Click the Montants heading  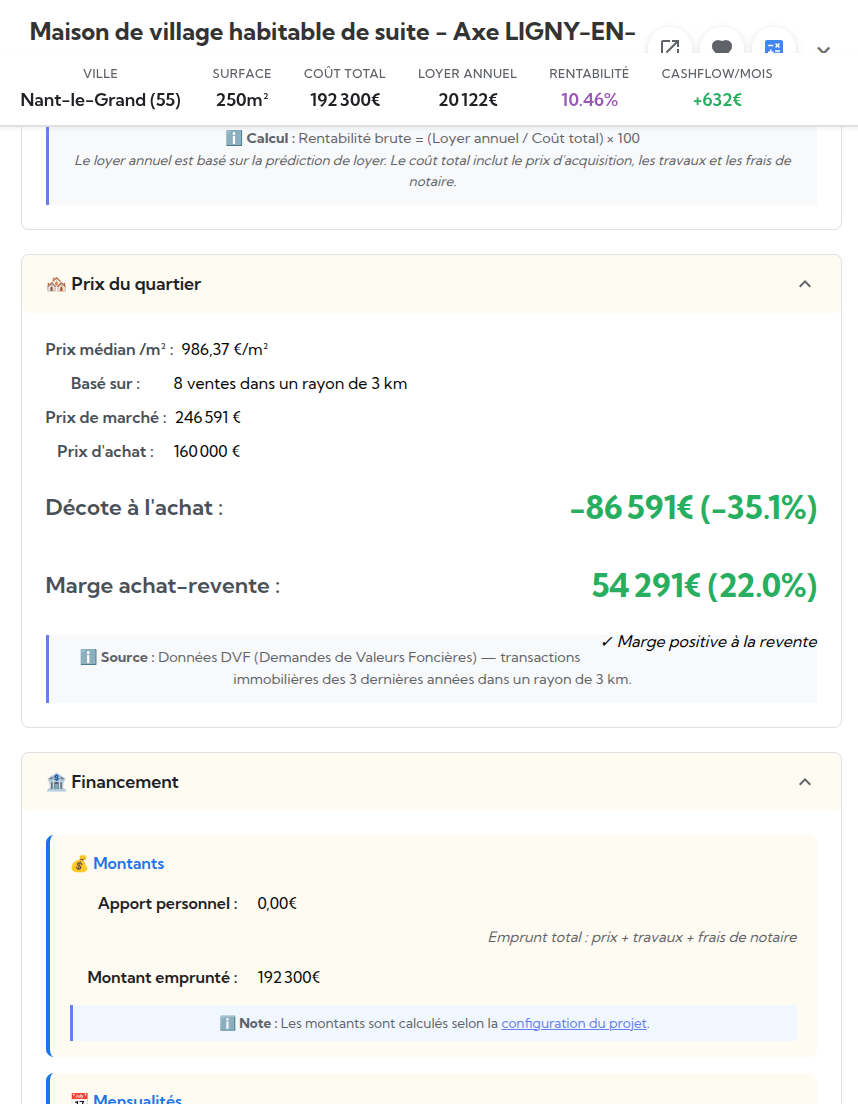[129, 863]
